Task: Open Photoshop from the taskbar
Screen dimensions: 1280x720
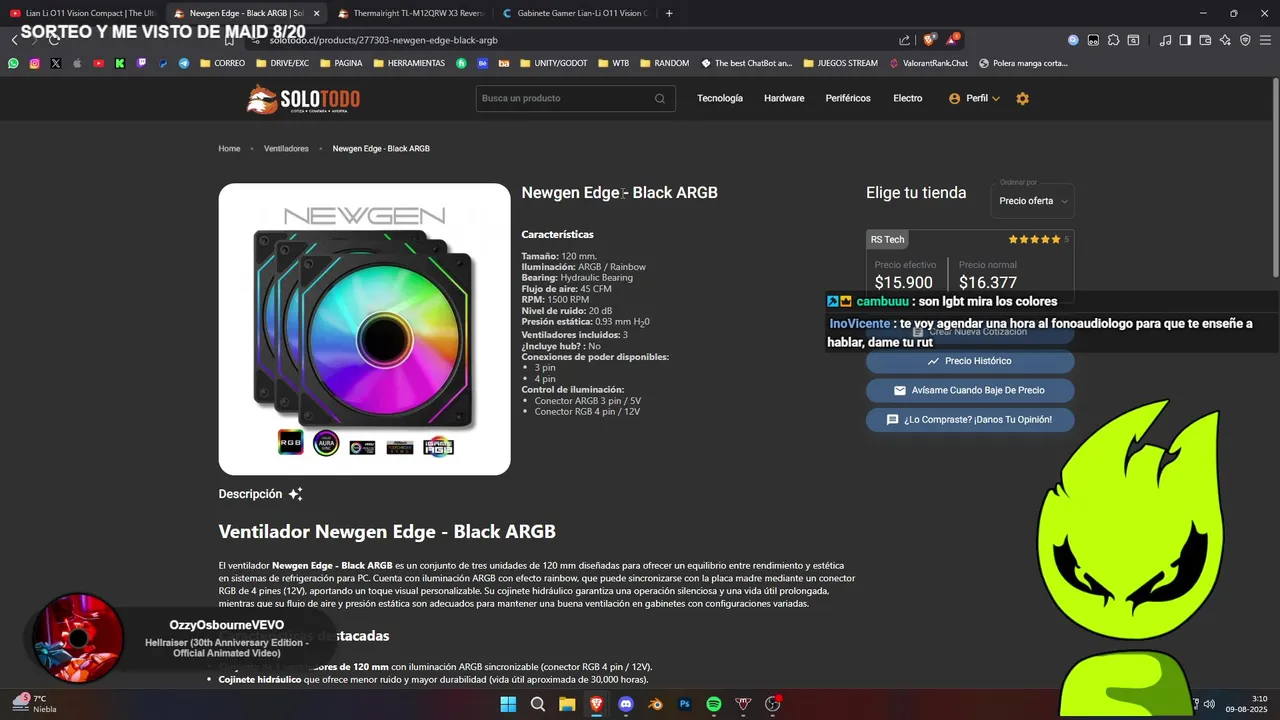Action: pos(685,704)
